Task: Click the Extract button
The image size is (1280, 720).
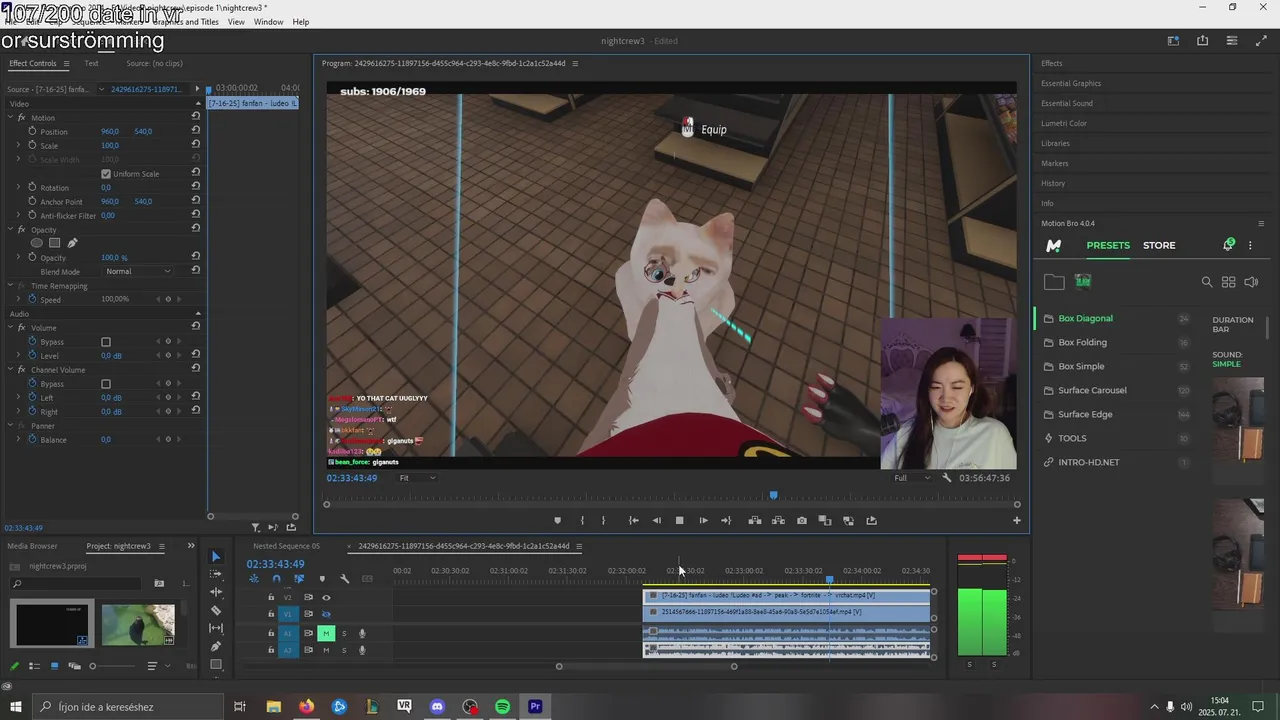Action: [x=777, y=520]
